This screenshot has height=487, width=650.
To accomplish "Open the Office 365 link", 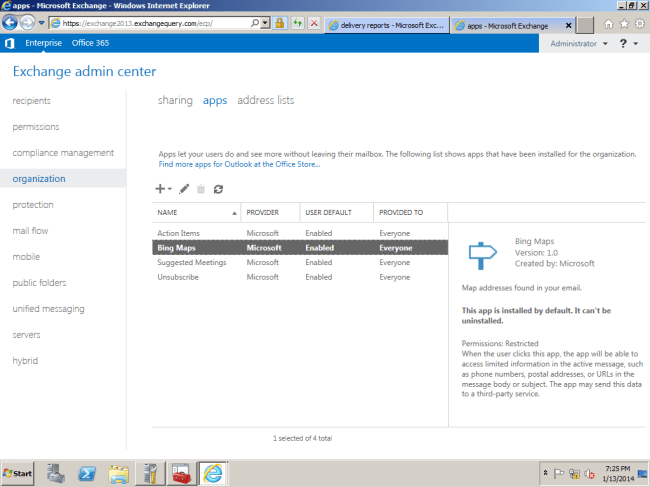I will [90, 44].
